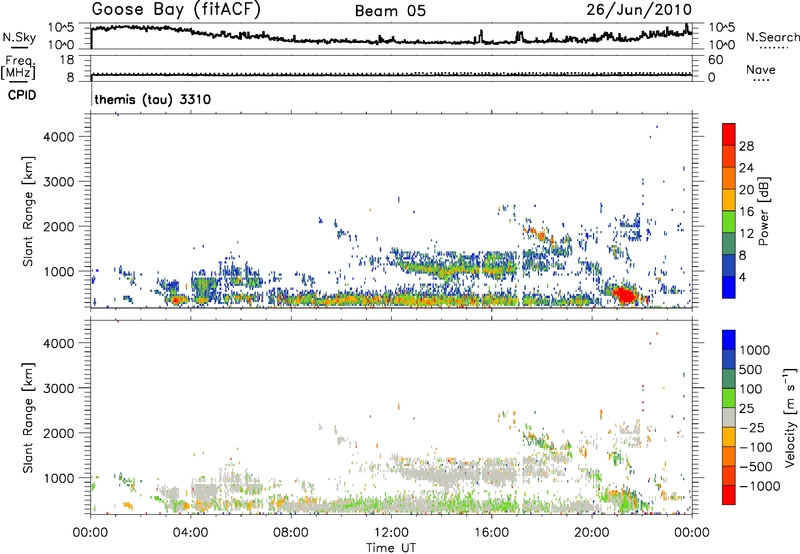Select the '16:00' time tick label
The width and height of the screenshot is (800, 554).
coord(491,533)
